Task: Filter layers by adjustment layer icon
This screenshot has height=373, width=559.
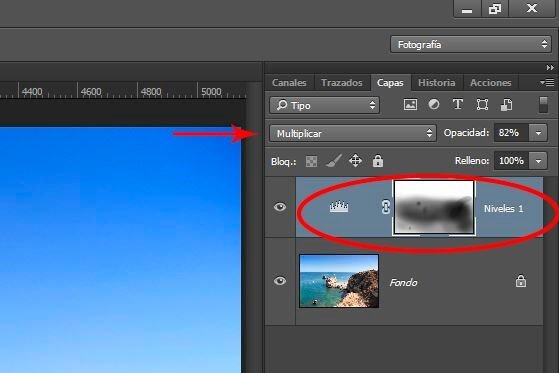Action: pyautogui.click(x=434, y=104)
